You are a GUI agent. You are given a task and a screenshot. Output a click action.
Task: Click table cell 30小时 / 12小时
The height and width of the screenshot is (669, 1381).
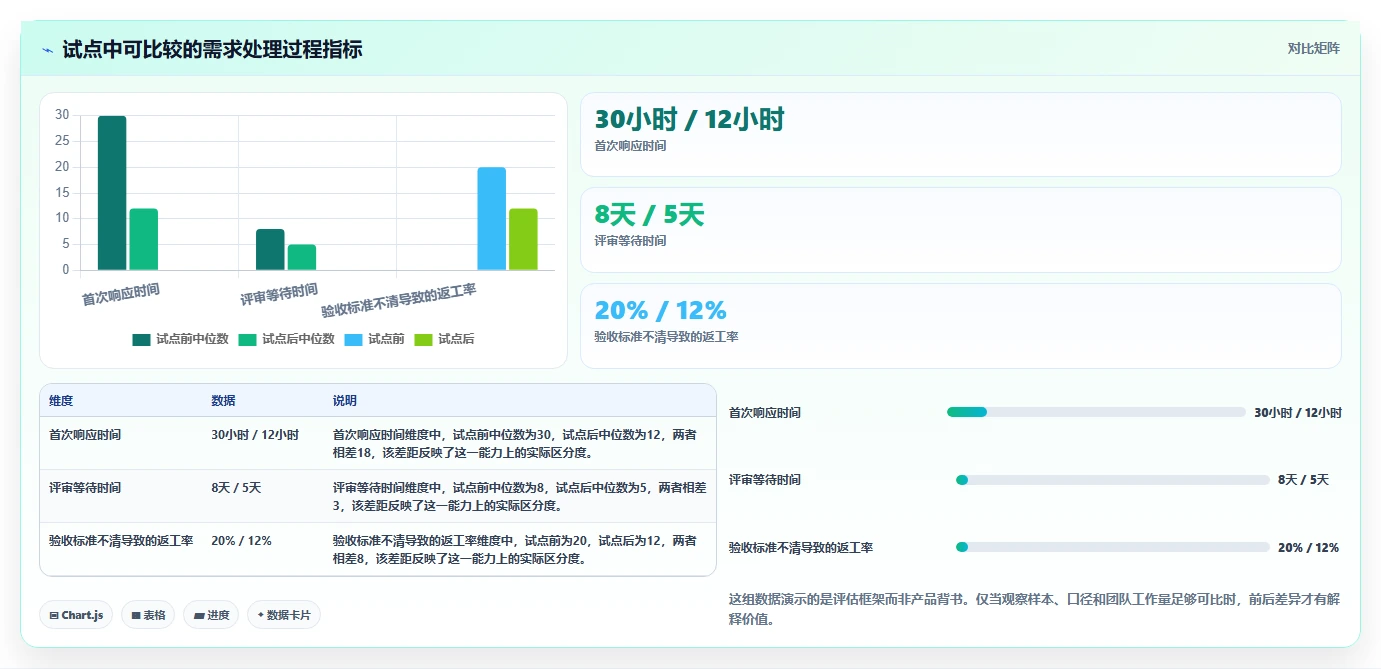[255, 435]
